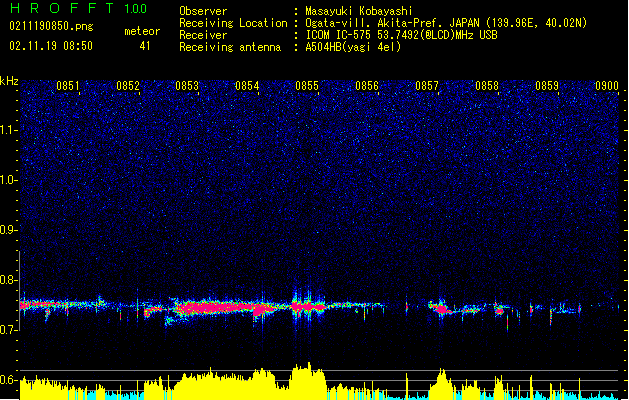Click the meteor count value 41
This screenshot has height=400, width=629.
[145, 46]
